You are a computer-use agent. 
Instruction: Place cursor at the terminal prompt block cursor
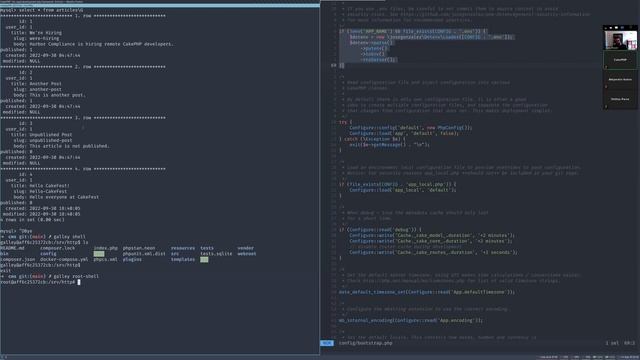79,282
